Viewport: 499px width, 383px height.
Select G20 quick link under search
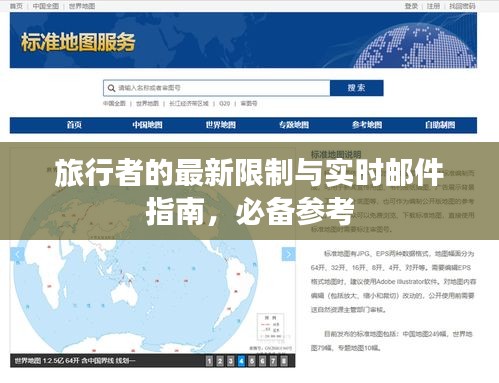point(225,103)
